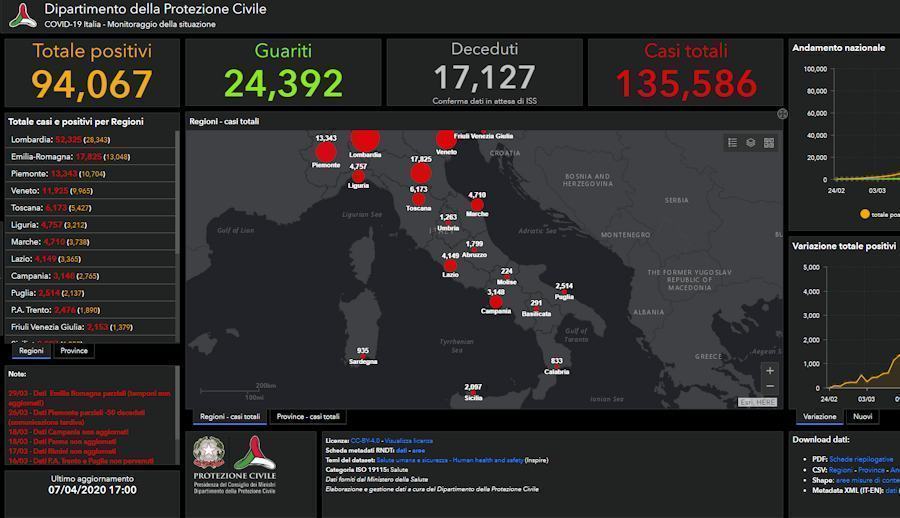Select the Emilia-Romagna row in region list
Screen dimensions: 900x518
tap(91, 156)
